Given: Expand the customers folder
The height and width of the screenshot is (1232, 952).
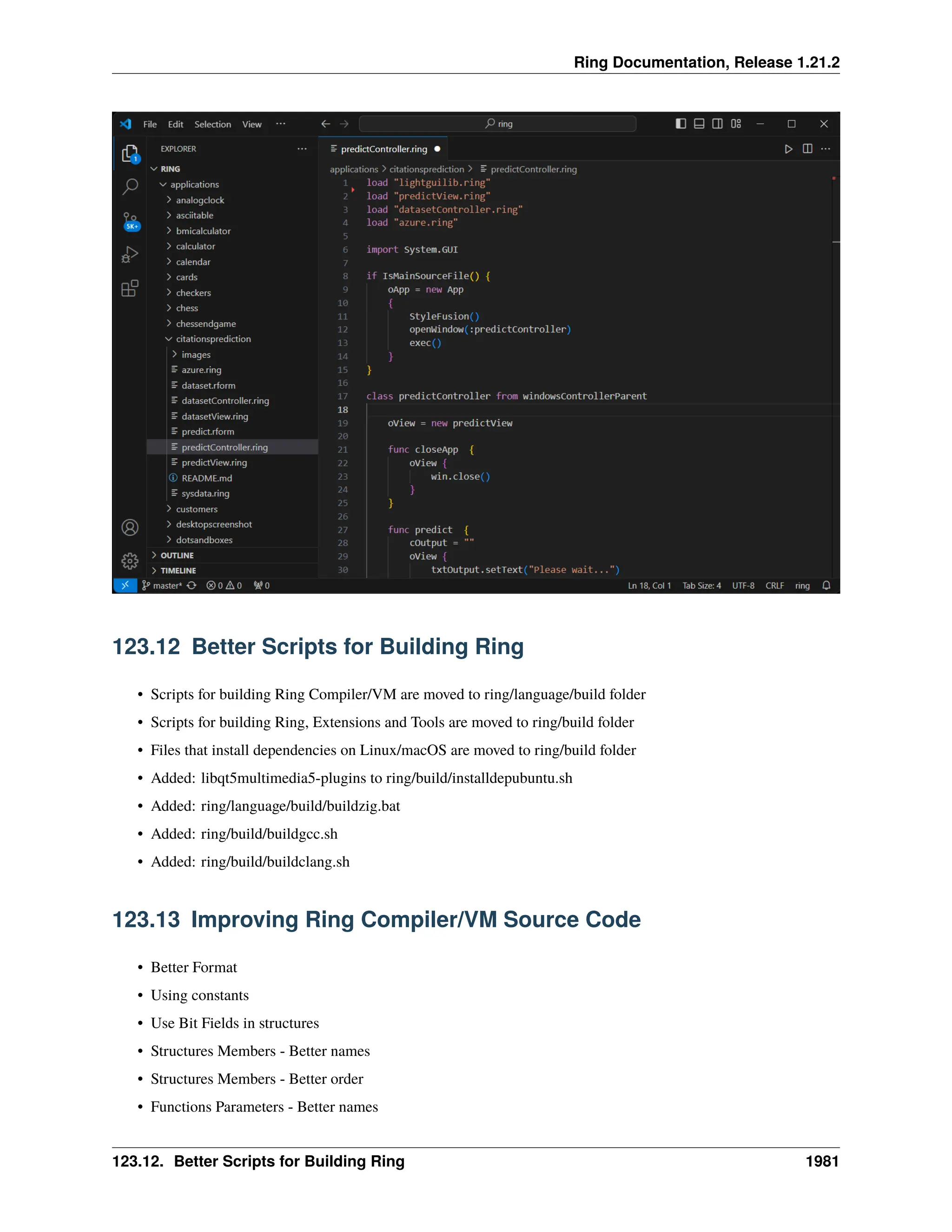Looking at the screenshot, I should [x=196, y=510].
